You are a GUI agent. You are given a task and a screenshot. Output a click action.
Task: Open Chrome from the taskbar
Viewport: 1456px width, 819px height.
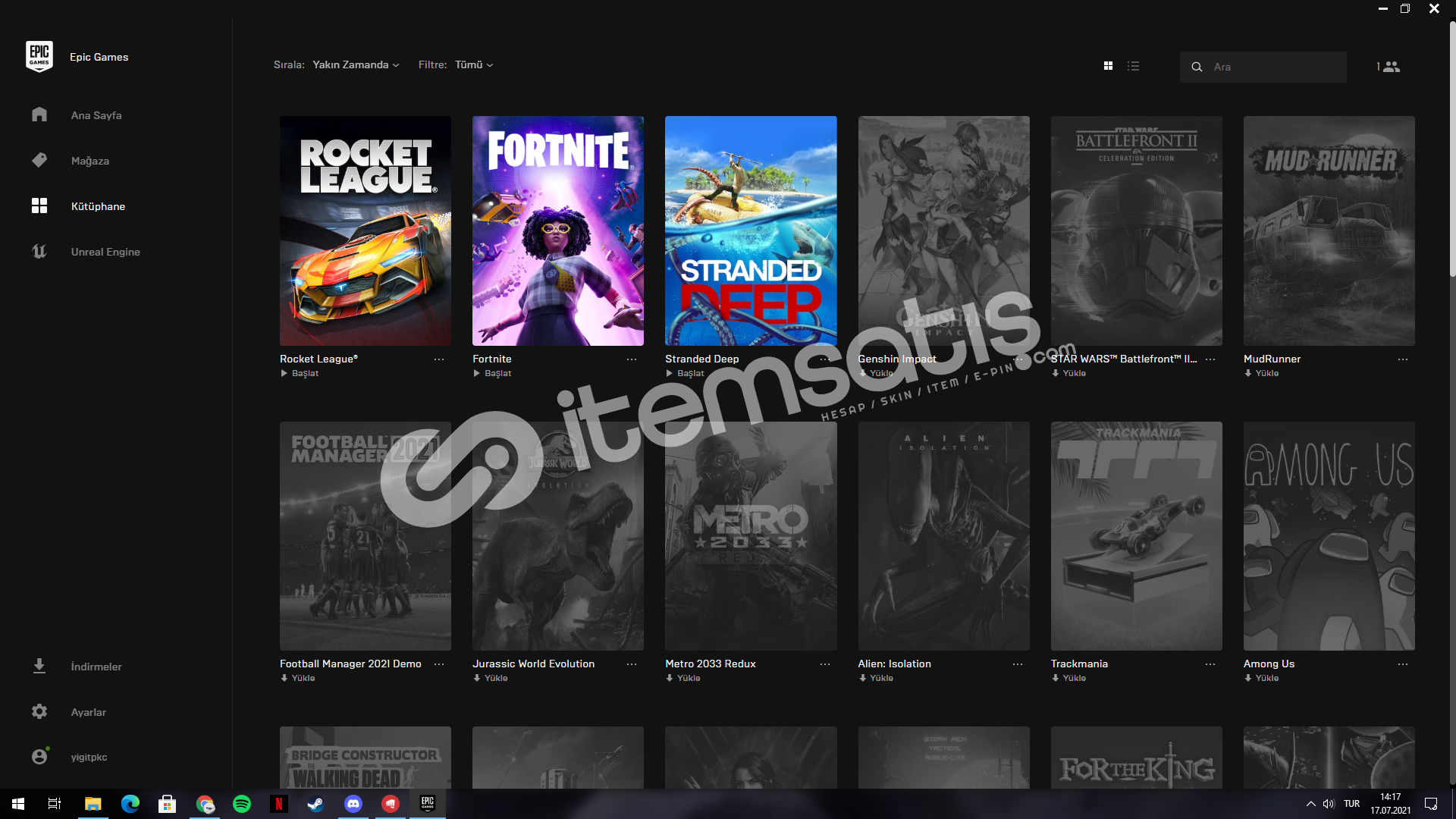[x=205, y=804]
